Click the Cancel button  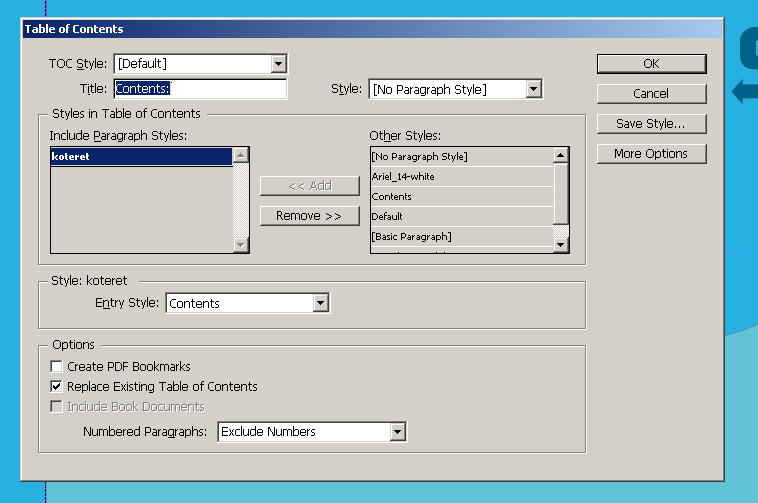pos(651,94)
